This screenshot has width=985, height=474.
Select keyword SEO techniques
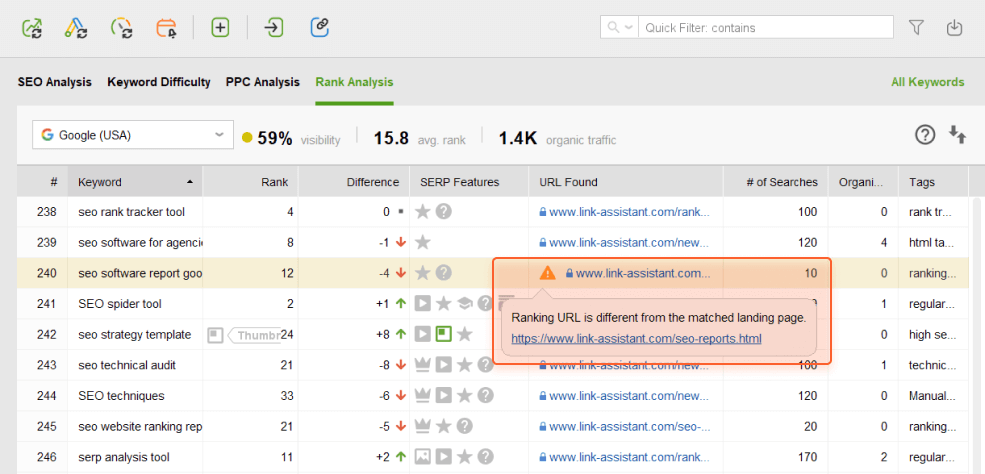[121, 396]
